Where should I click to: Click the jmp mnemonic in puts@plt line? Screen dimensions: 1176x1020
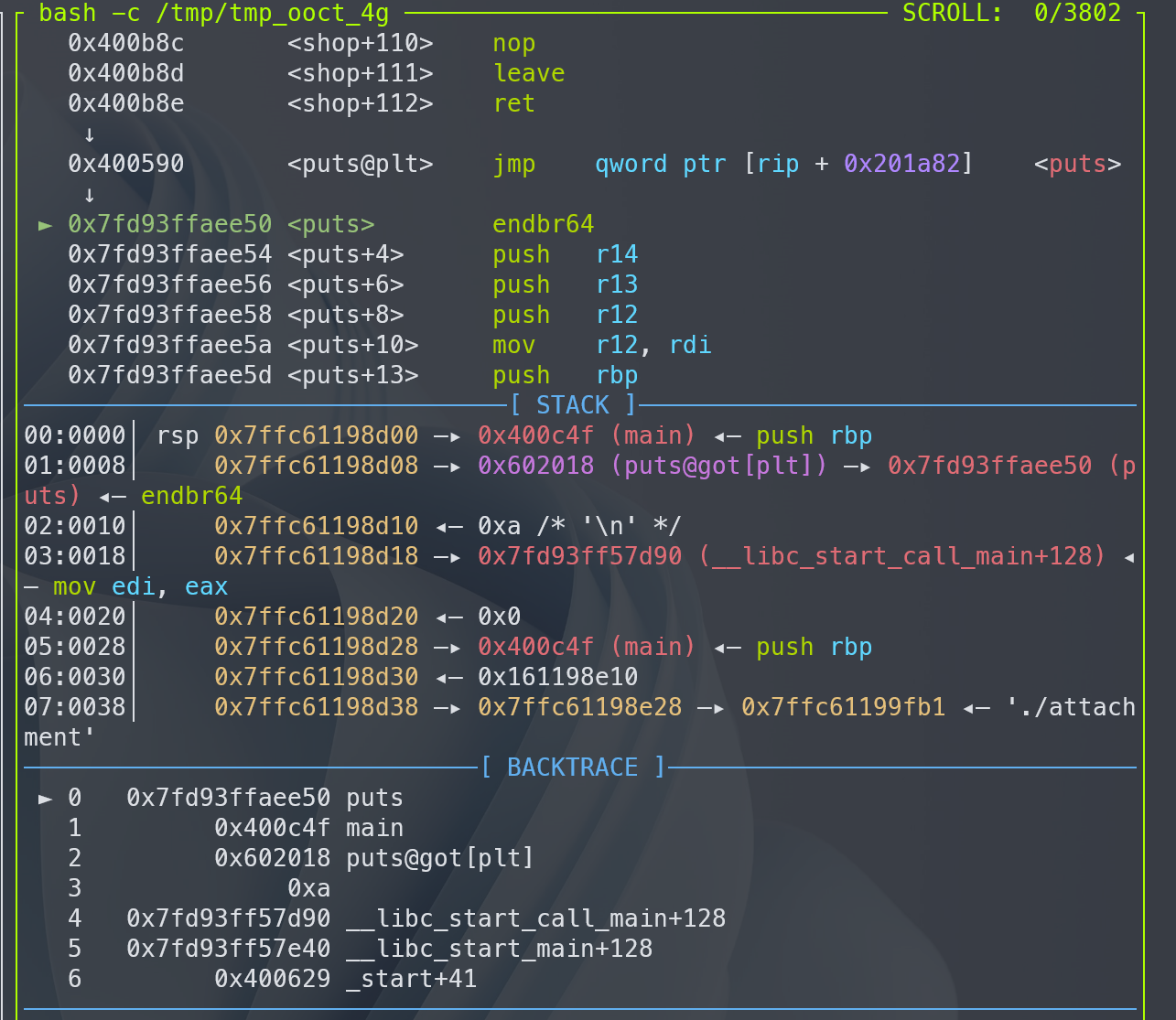click(514, 164)
